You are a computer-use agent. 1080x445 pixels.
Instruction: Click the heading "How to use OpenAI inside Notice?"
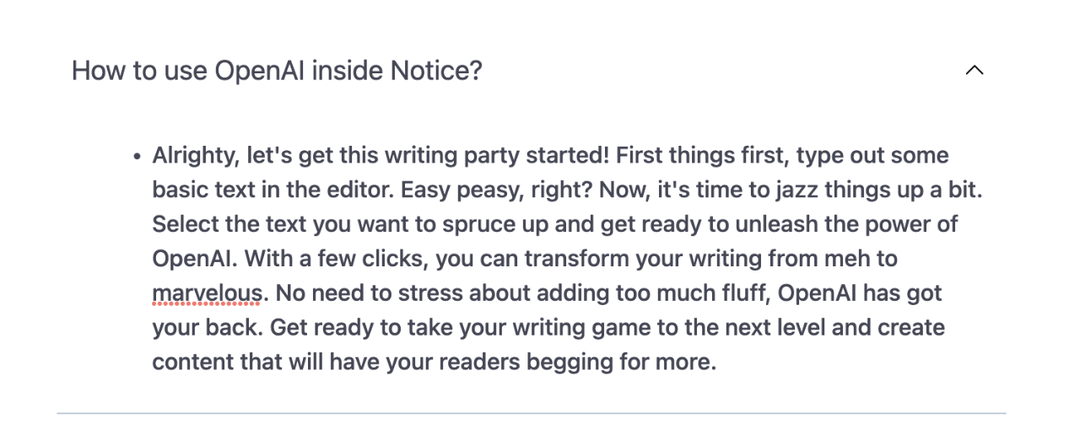pyautogui.click(x=277, y=70)
